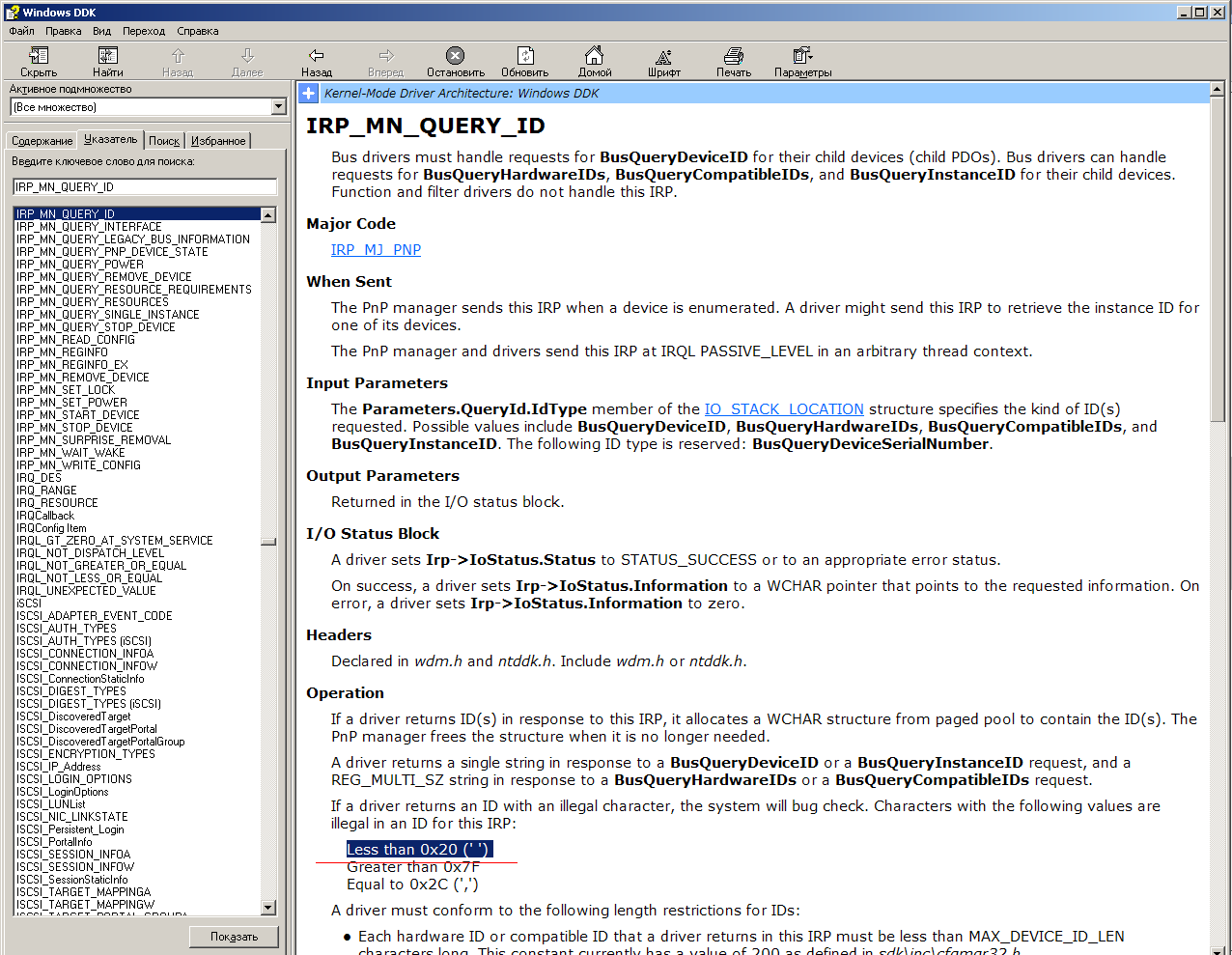This screenshot has width=1232, height=955.
Task: Open the Справка menu
Action: tap(198, 31)
